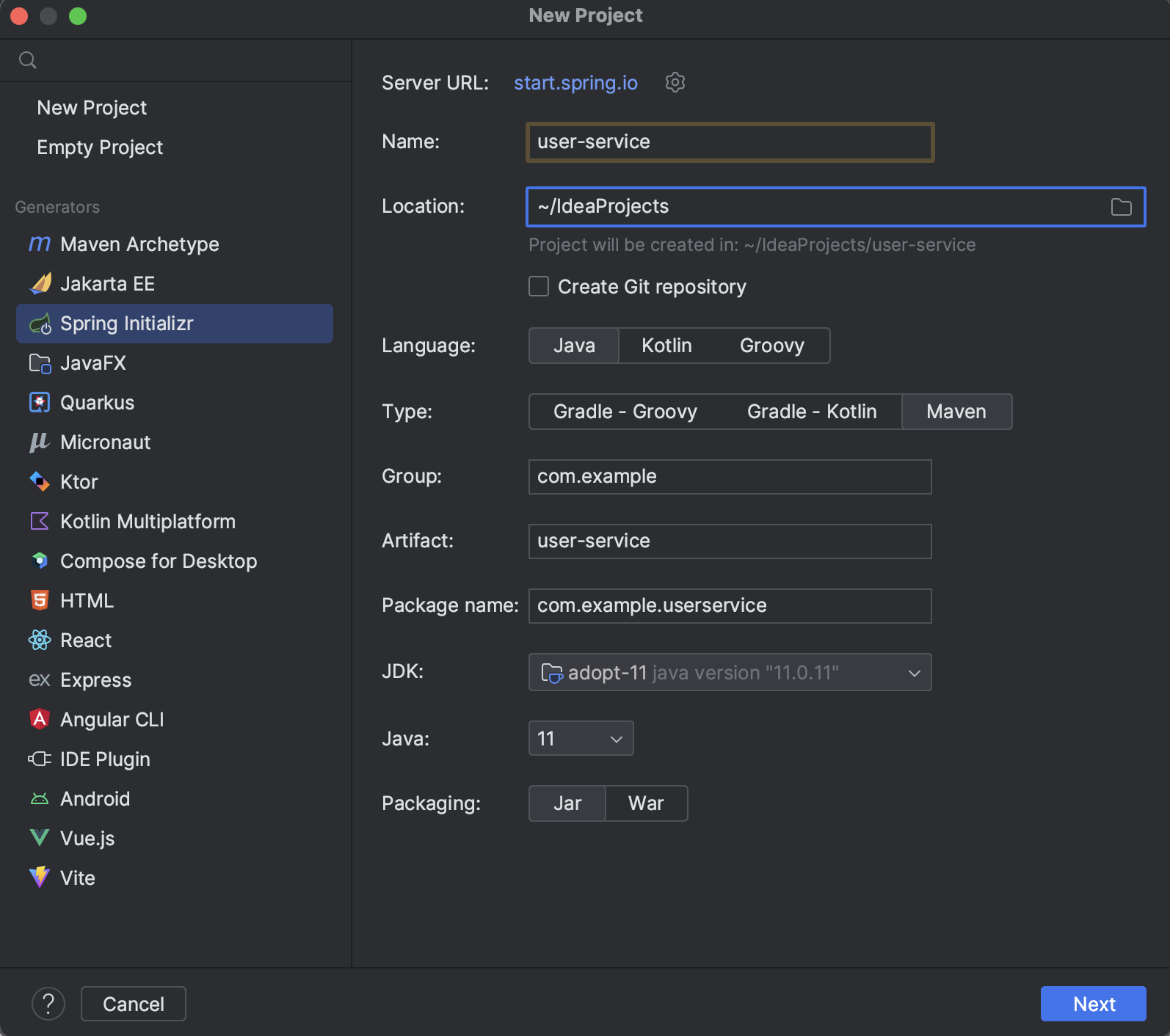Open the Java version 11 dropdown

581,738
